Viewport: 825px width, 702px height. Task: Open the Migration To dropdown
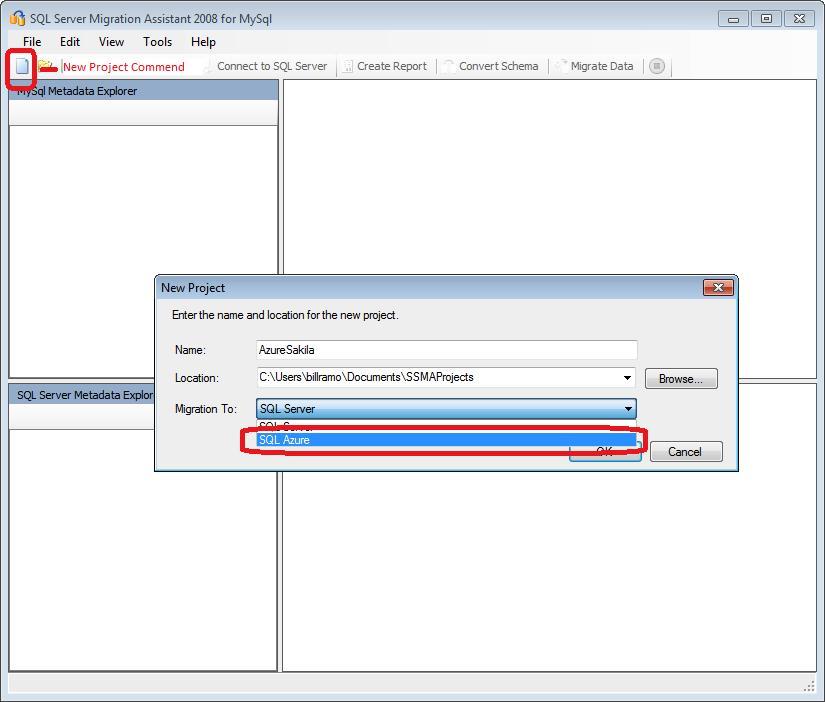coord(628,409)
